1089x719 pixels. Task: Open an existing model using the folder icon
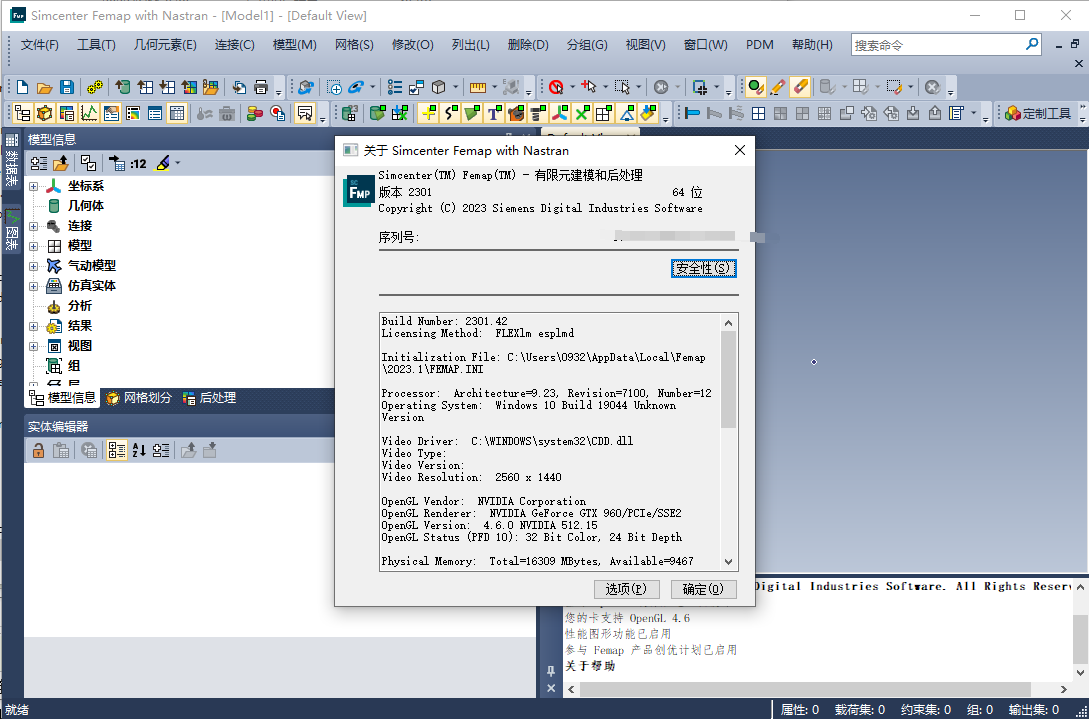[44, 87]
